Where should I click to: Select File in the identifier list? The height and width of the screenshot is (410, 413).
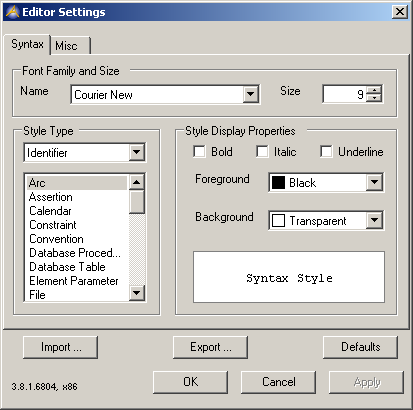[x=77, y=295]
